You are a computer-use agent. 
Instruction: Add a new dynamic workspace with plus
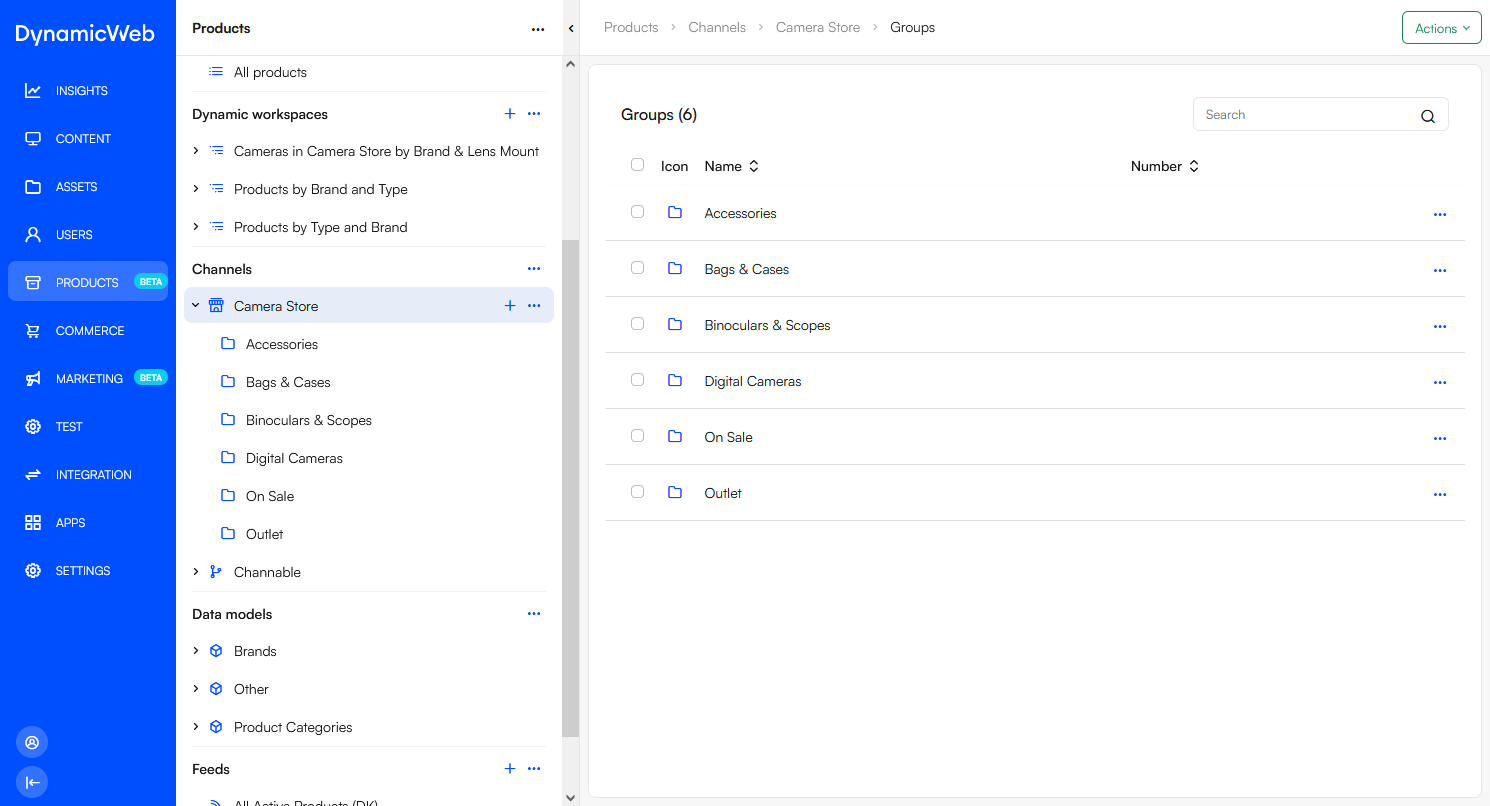(510, 114)
